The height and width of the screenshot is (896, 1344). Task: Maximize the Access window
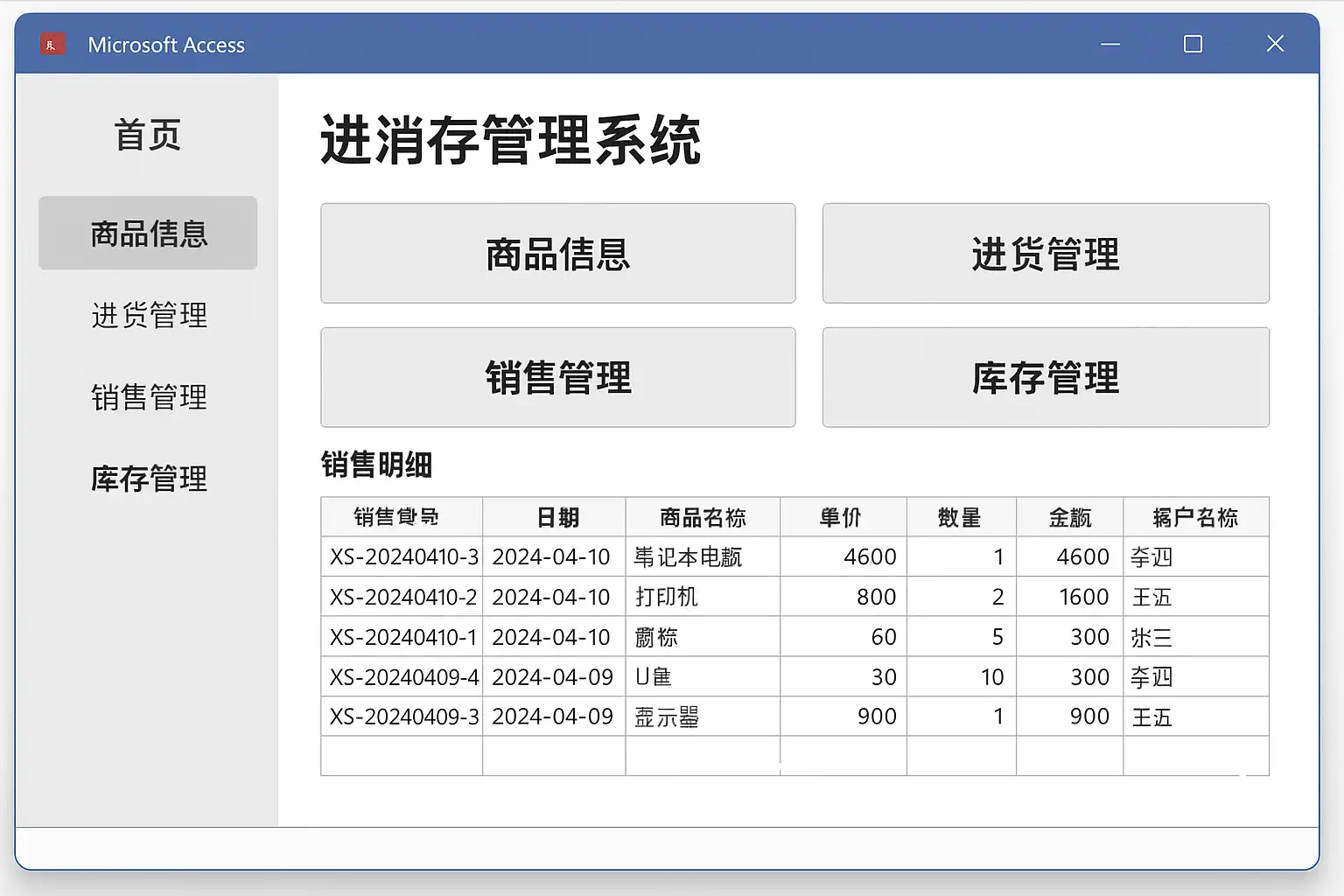[x=1193, y=44]
